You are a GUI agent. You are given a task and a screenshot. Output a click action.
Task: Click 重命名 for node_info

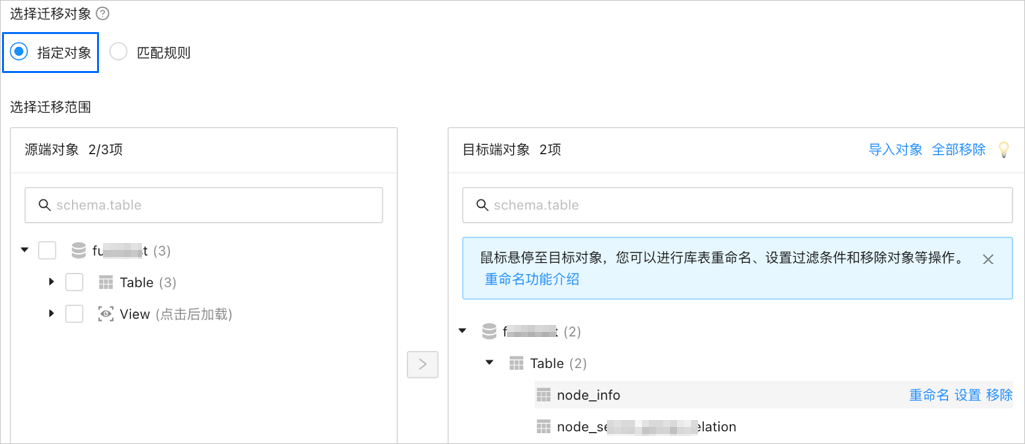[929, 395]
